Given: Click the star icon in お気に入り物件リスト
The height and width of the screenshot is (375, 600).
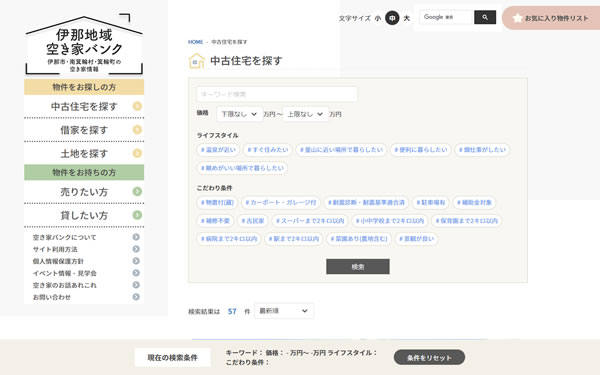Looking at the screenshot, I should tap(517, 18).
